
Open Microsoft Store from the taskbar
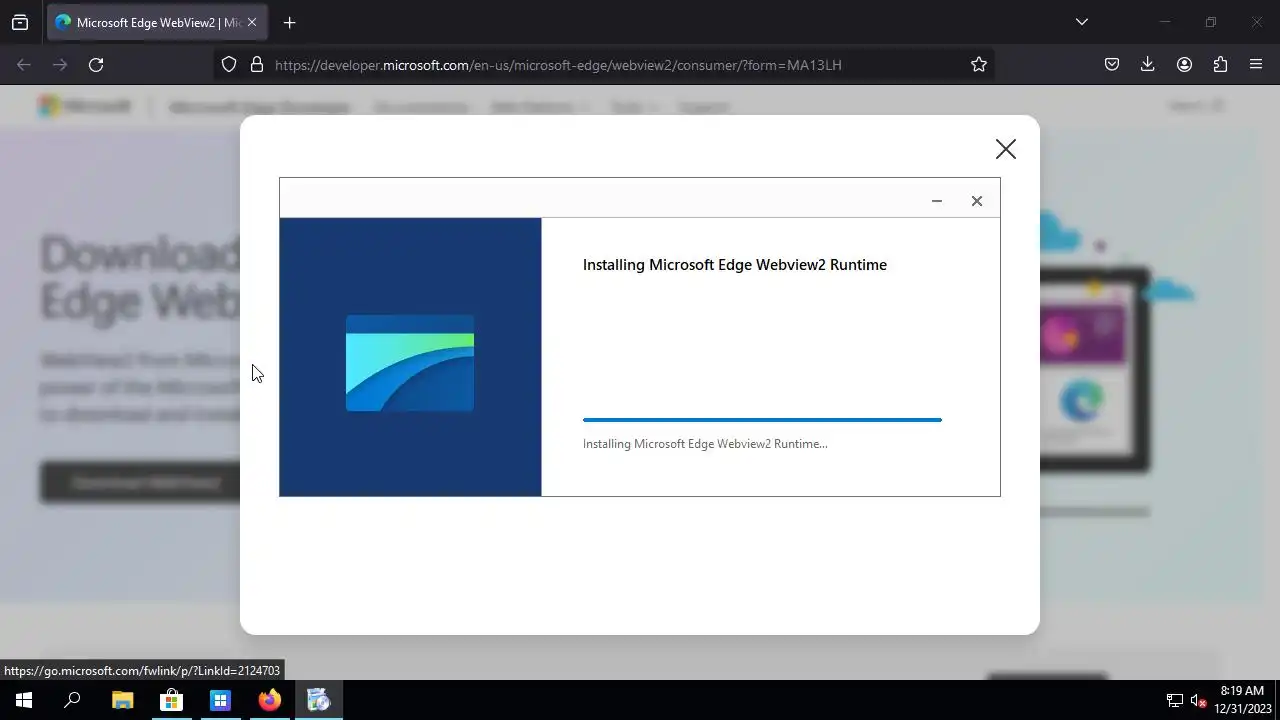pos(171,700)
